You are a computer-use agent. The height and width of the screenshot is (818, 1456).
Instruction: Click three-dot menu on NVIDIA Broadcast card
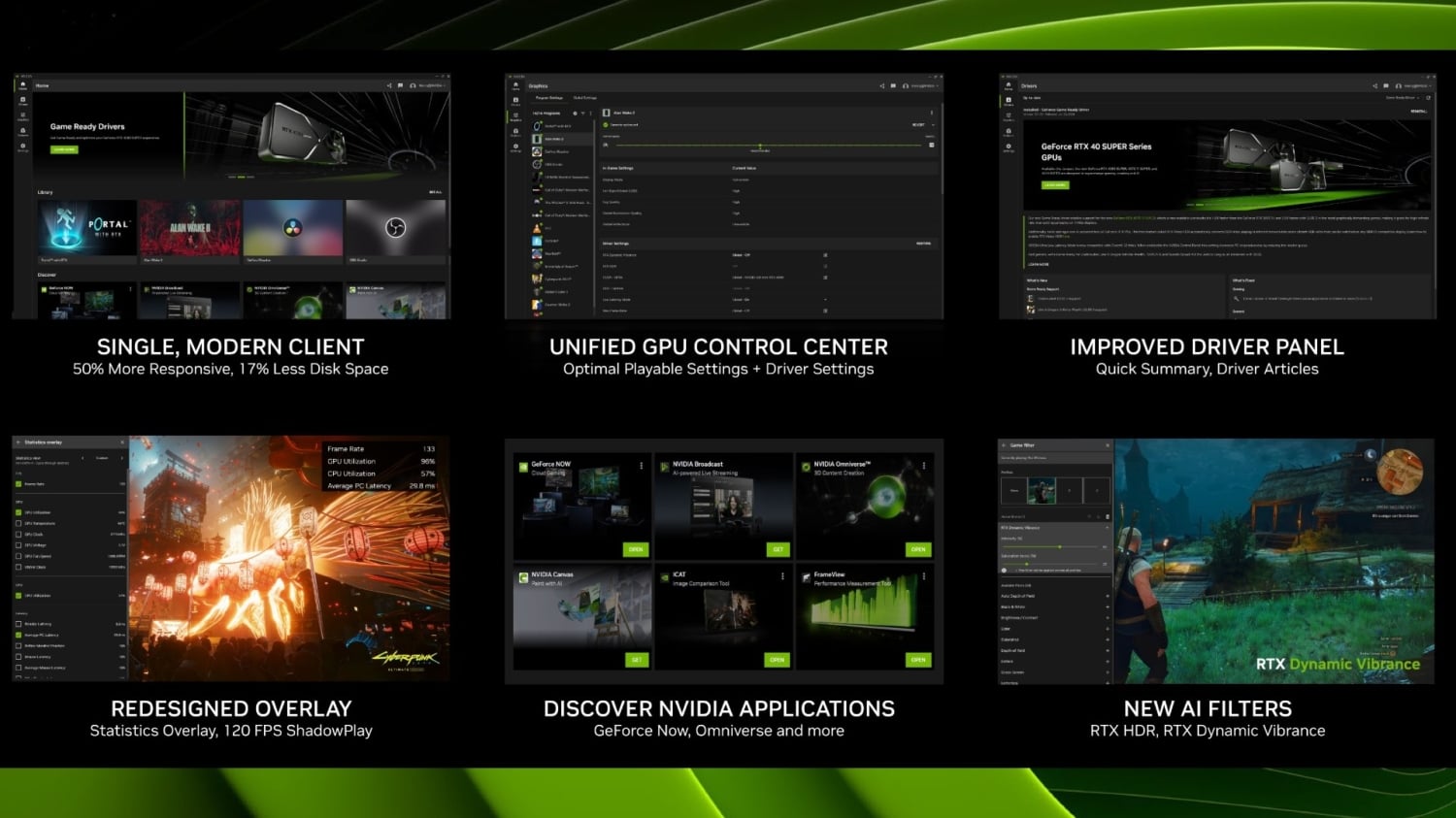point(782,466)
